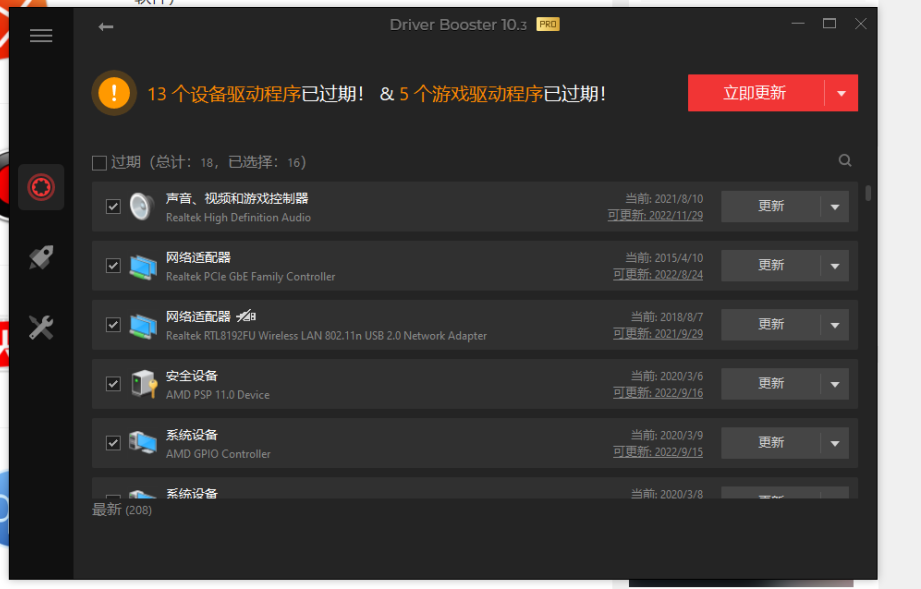921x589 pixels.
Task: Click the 5 个游戏驱动程序 text
Action: pyautogui.click(x=471, y=94)
